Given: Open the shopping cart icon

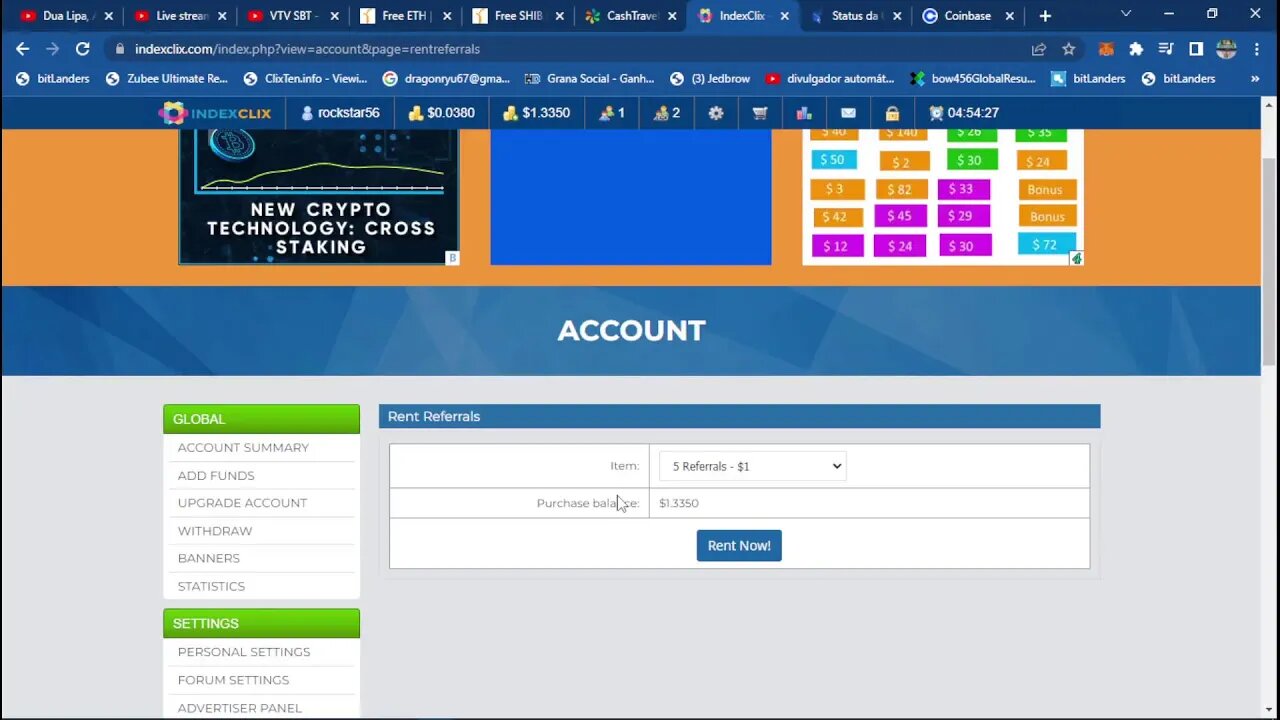Looking at the screenshot, I should tap(760, 113).
